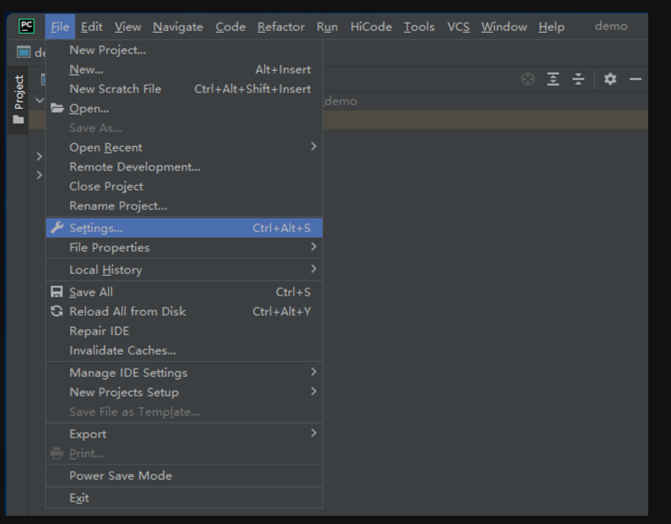Click the demo project title text
The height and width of the screenshot is (524, 671).
(611, 26)
